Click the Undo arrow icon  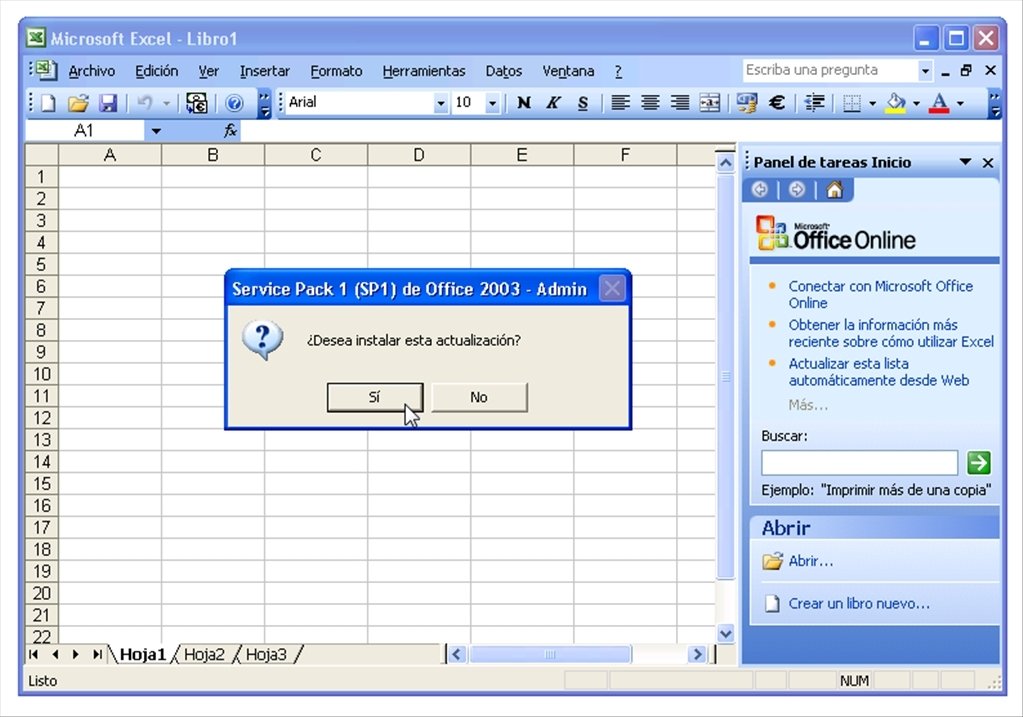point(145,102)
